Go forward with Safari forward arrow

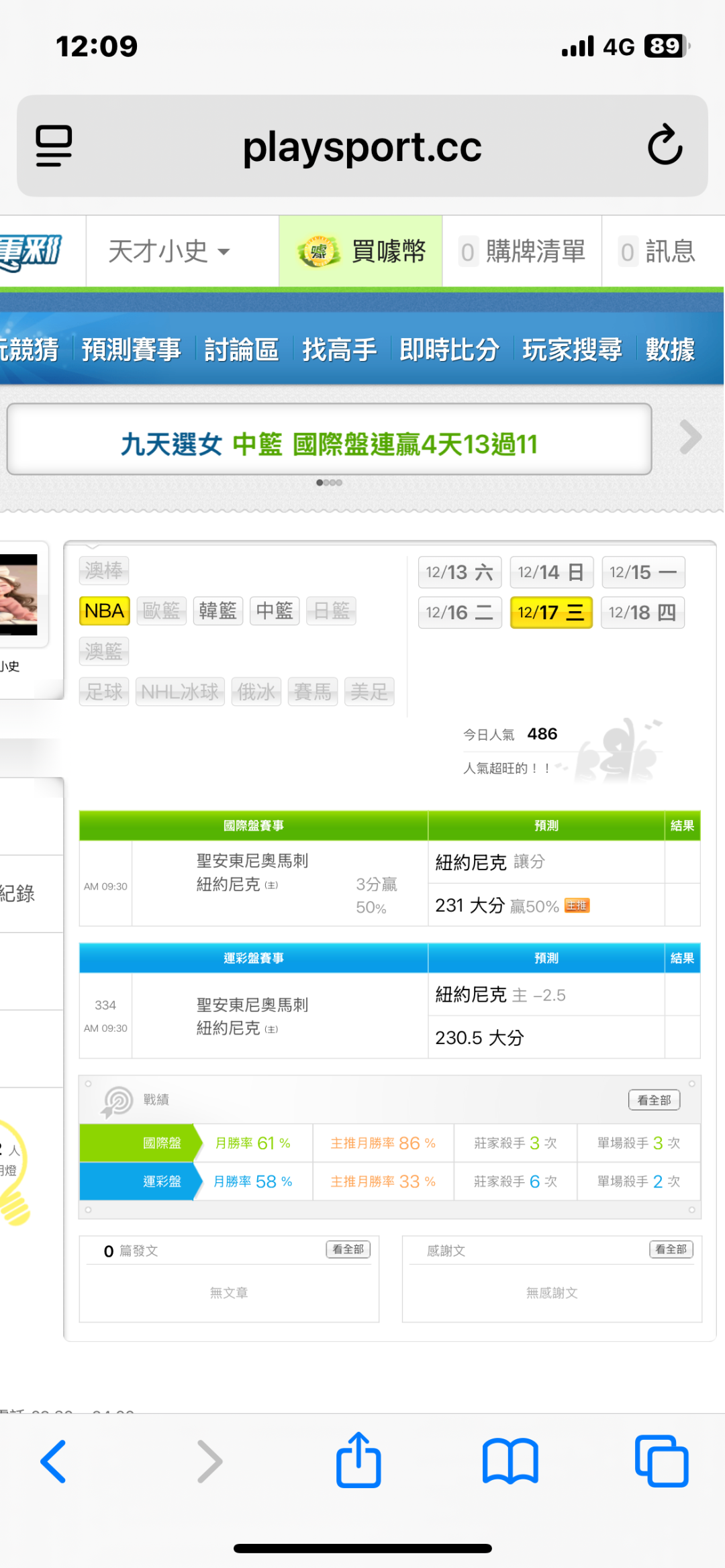[209, 1461]
